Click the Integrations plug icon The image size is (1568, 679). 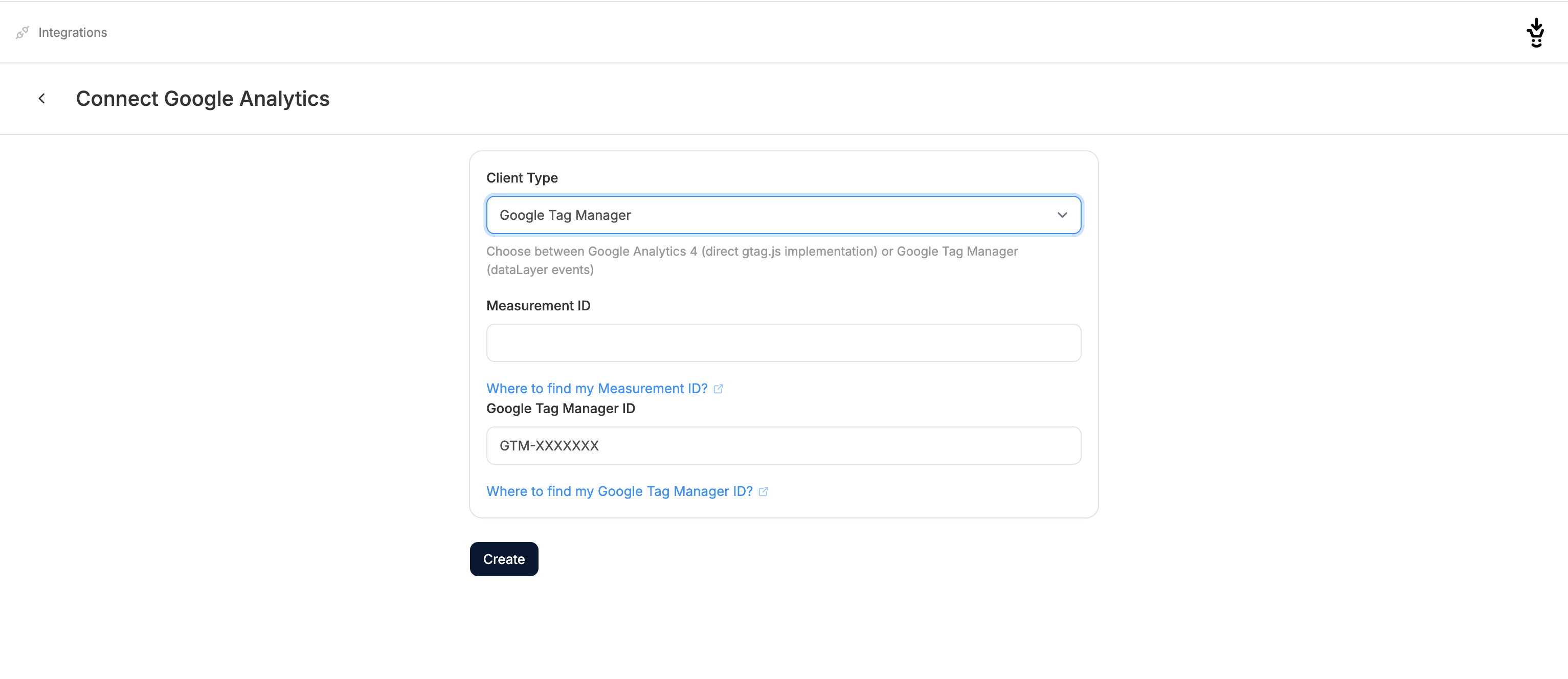tap(23, 32)
